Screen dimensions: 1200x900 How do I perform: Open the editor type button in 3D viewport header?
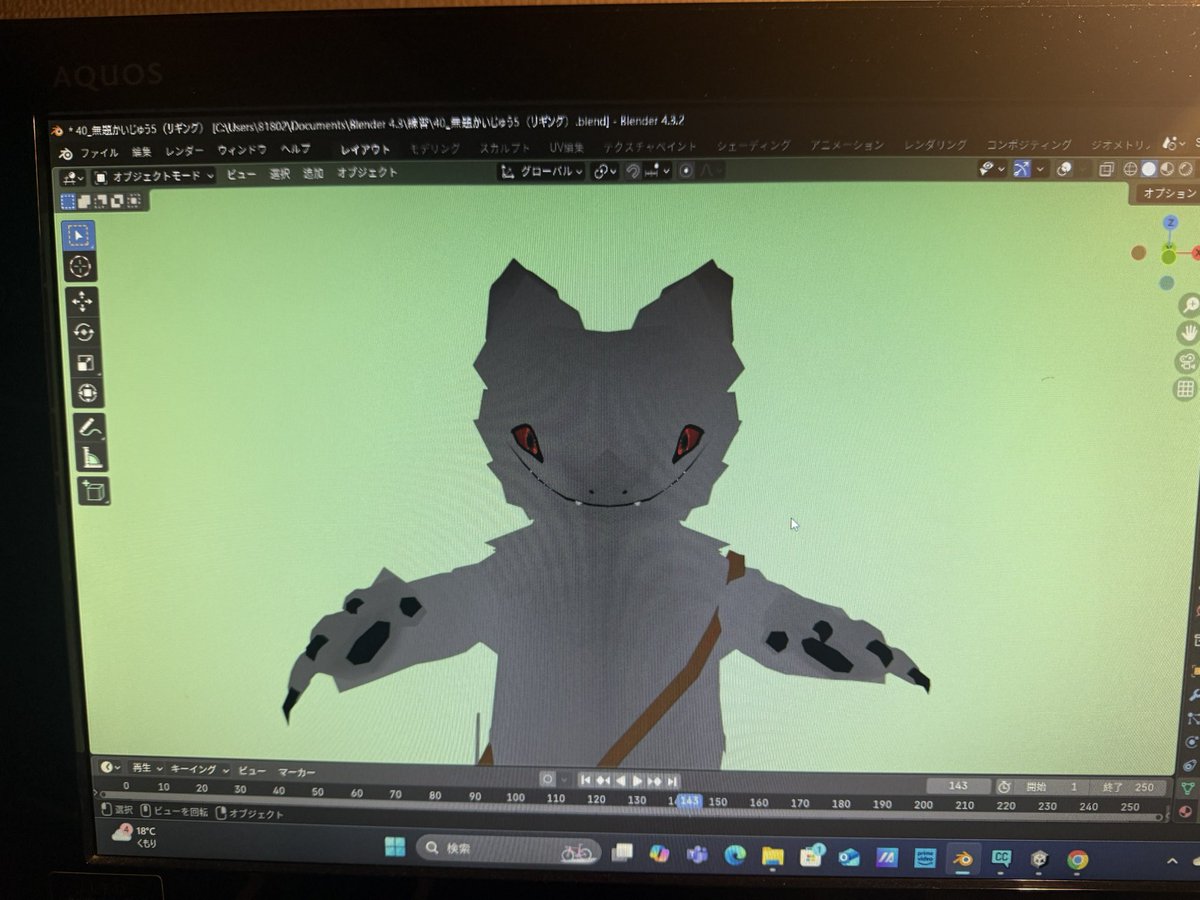pos(74,178)
